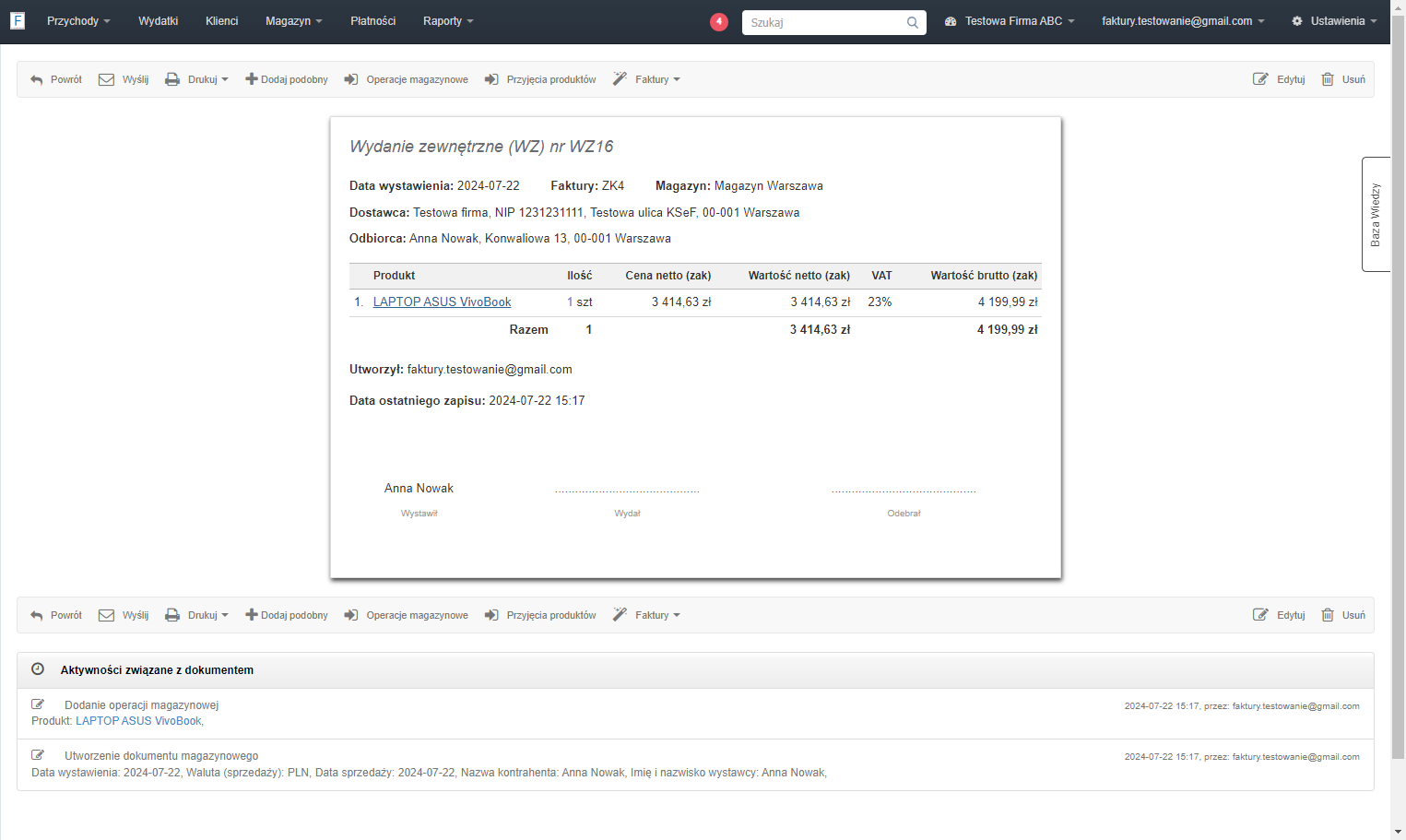The height and width of the screenshot is (840, 1406).
Task: Click the magic wand icon beside top Faktury
Action: (620, 79)
